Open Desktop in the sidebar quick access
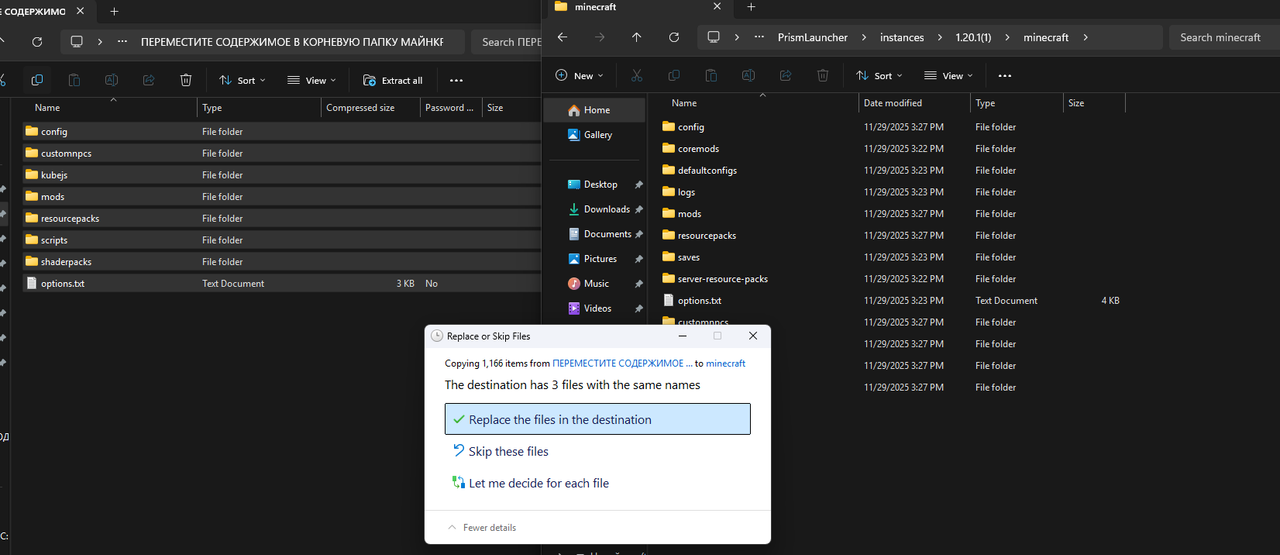Viewport: 1280px width, 555px height. (596, 184)
